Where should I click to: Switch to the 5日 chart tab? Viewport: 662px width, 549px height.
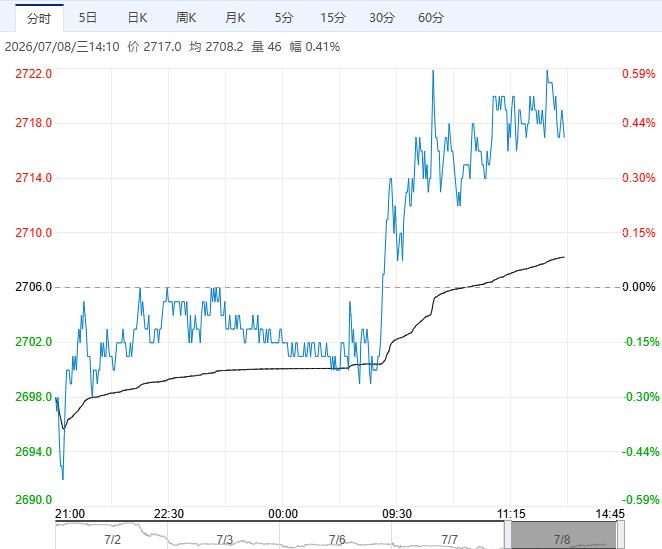pyautogui.click(x=88, y=18)
